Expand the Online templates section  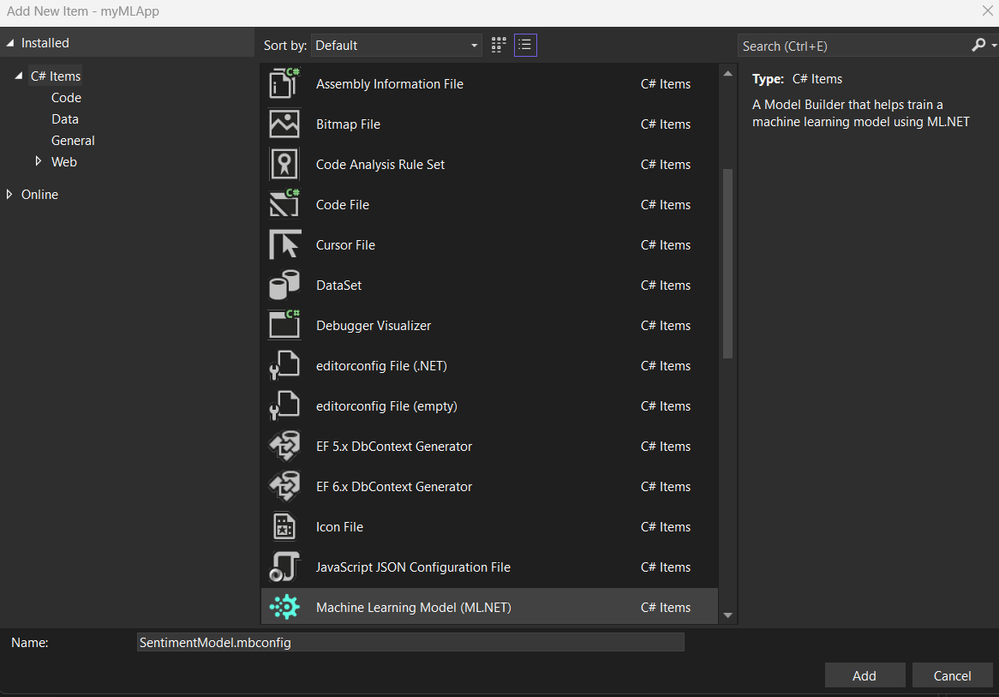(9, 194)
